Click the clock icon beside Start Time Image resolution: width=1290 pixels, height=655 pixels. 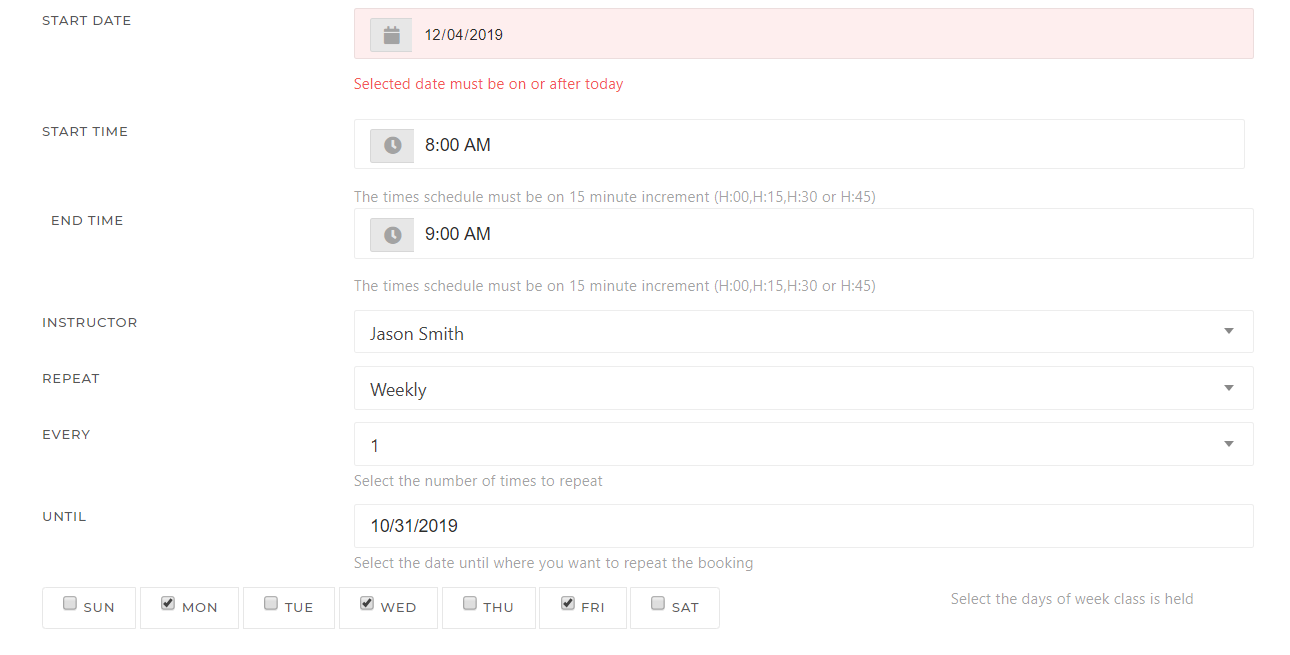(392, 145)
